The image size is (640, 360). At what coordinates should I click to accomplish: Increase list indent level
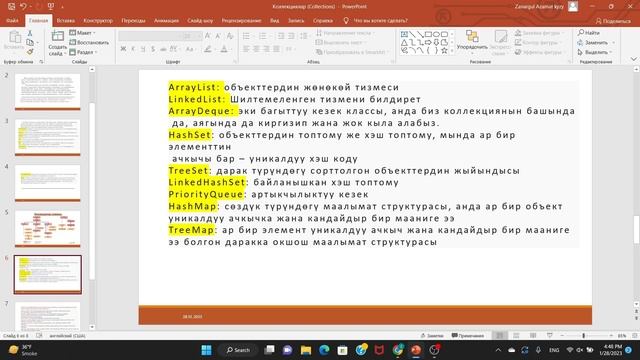coord(291,36)
